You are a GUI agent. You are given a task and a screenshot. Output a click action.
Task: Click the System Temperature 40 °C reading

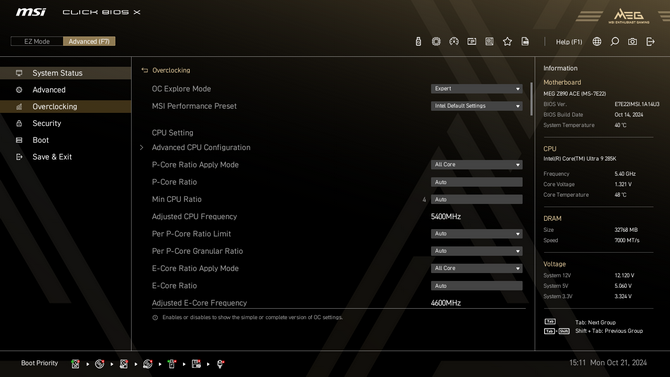[x=620, y=125]
